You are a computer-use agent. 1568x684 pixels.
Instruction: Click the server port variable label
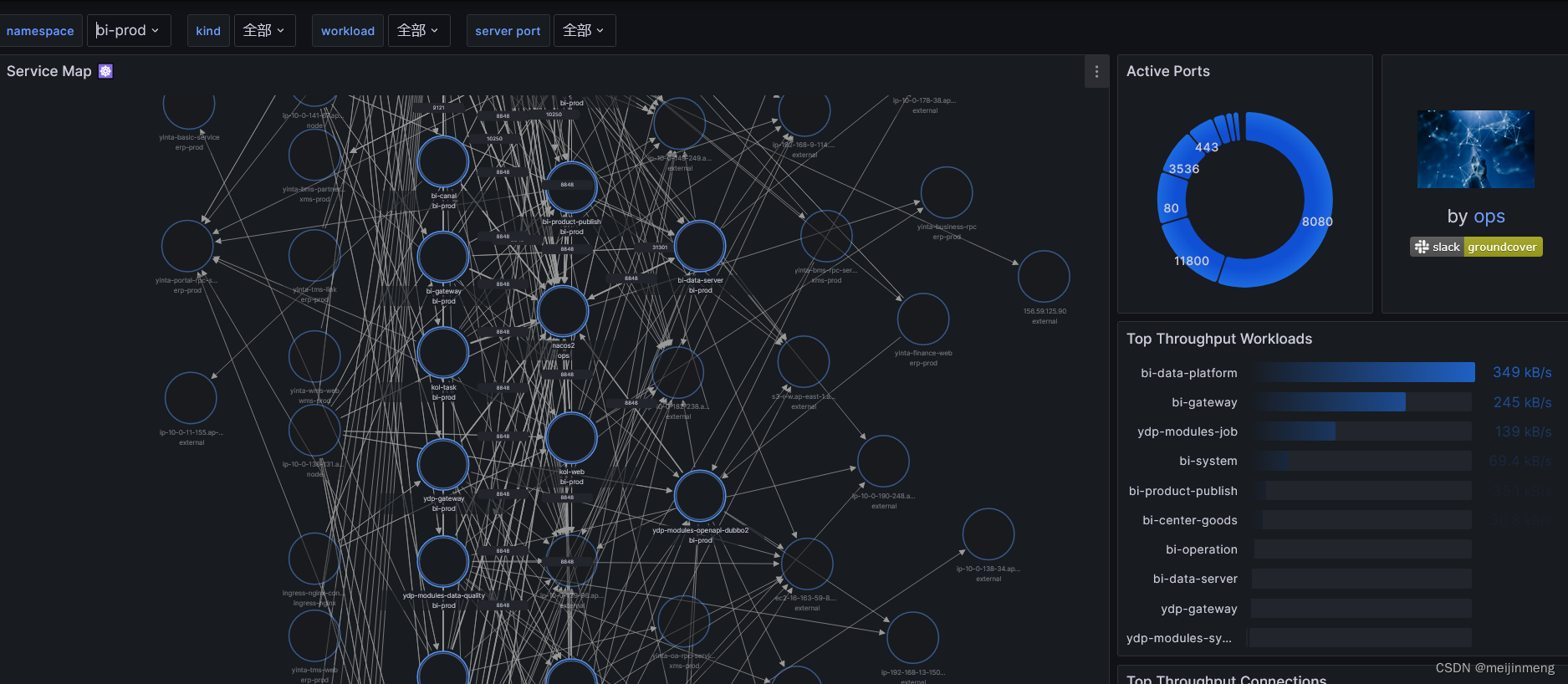(508, 31)
